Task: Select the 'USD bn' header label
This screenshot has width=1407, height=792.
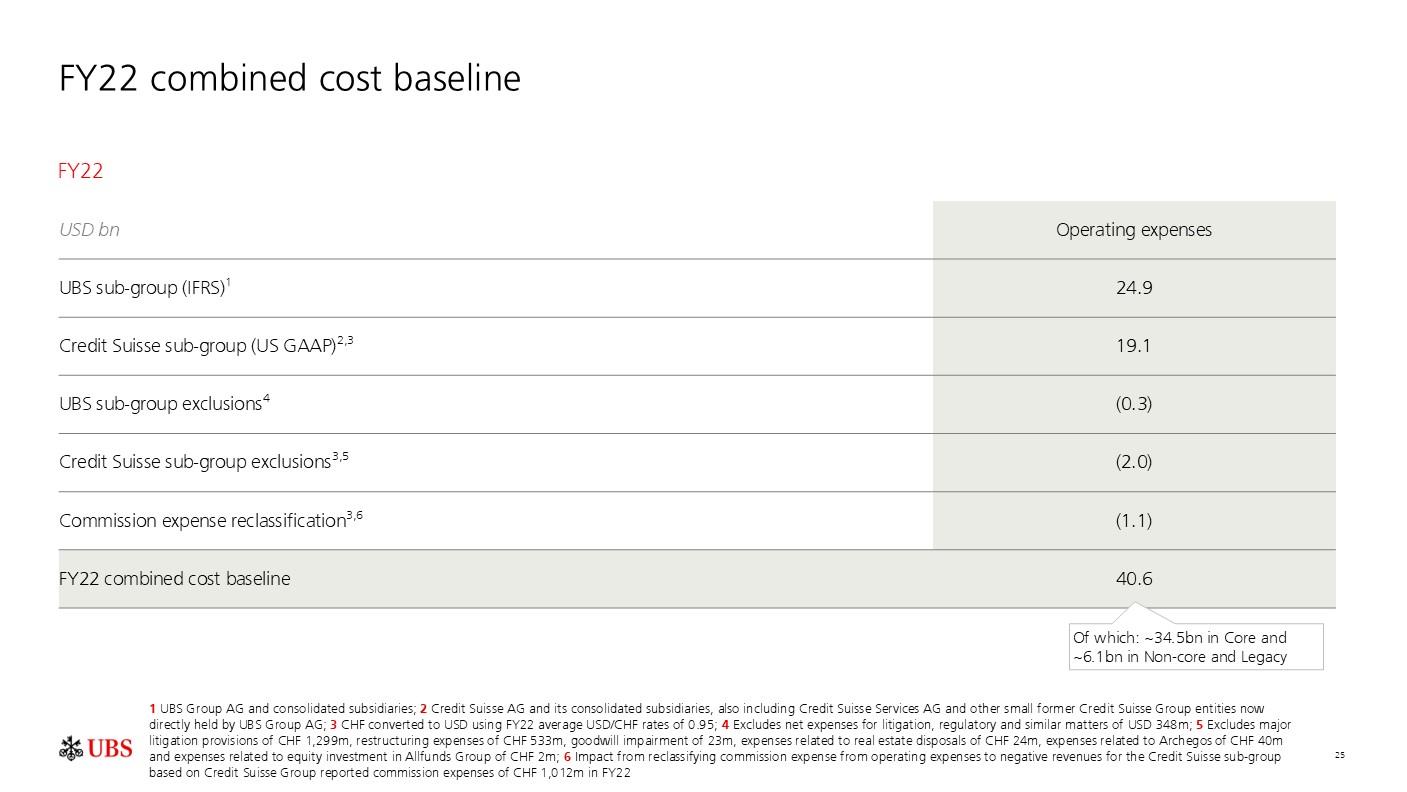Action: tap(89, 230)
